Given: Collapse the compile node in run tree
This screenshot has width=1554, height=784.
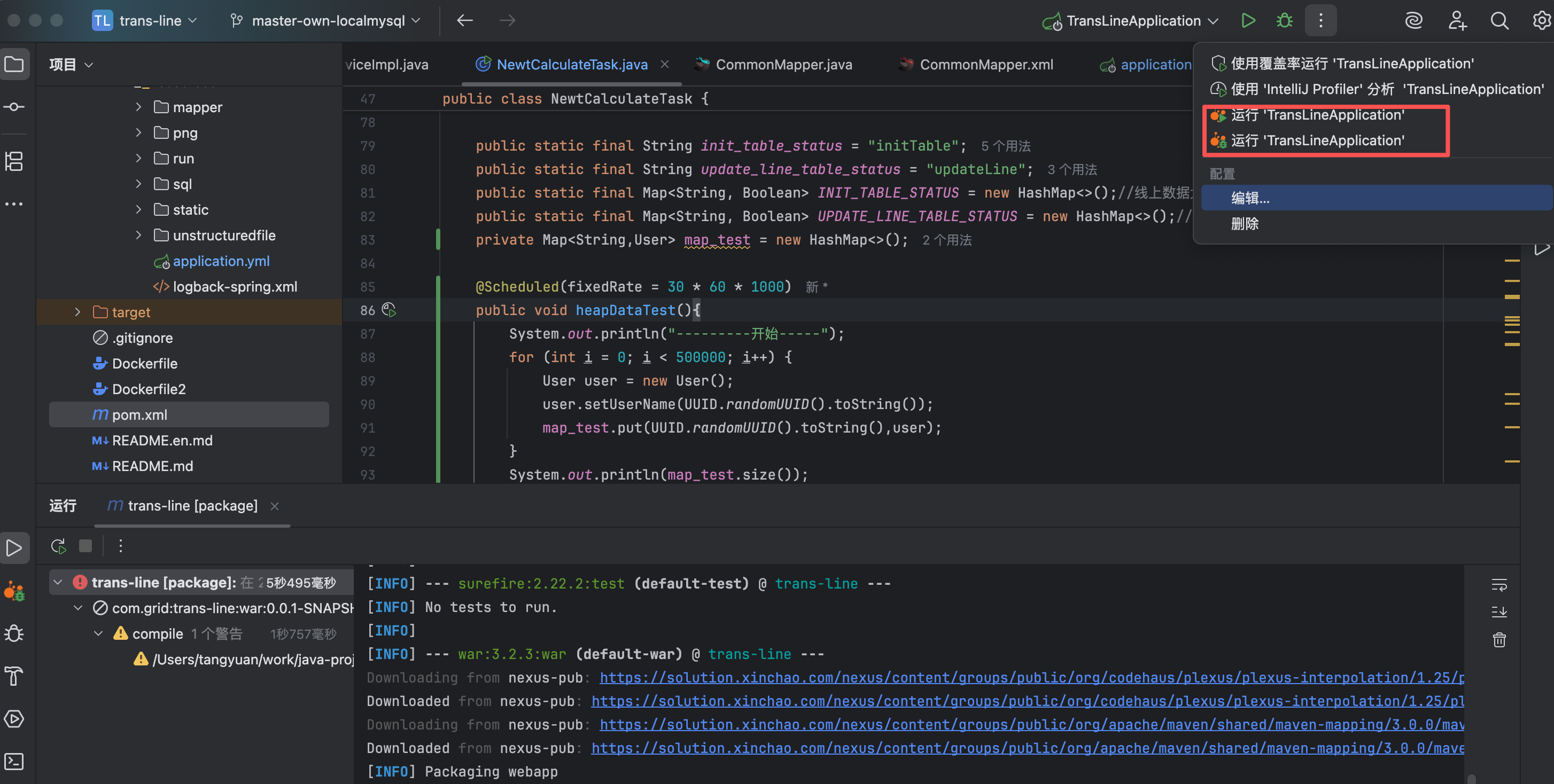Looking at the screenshot, I should 98,634.
